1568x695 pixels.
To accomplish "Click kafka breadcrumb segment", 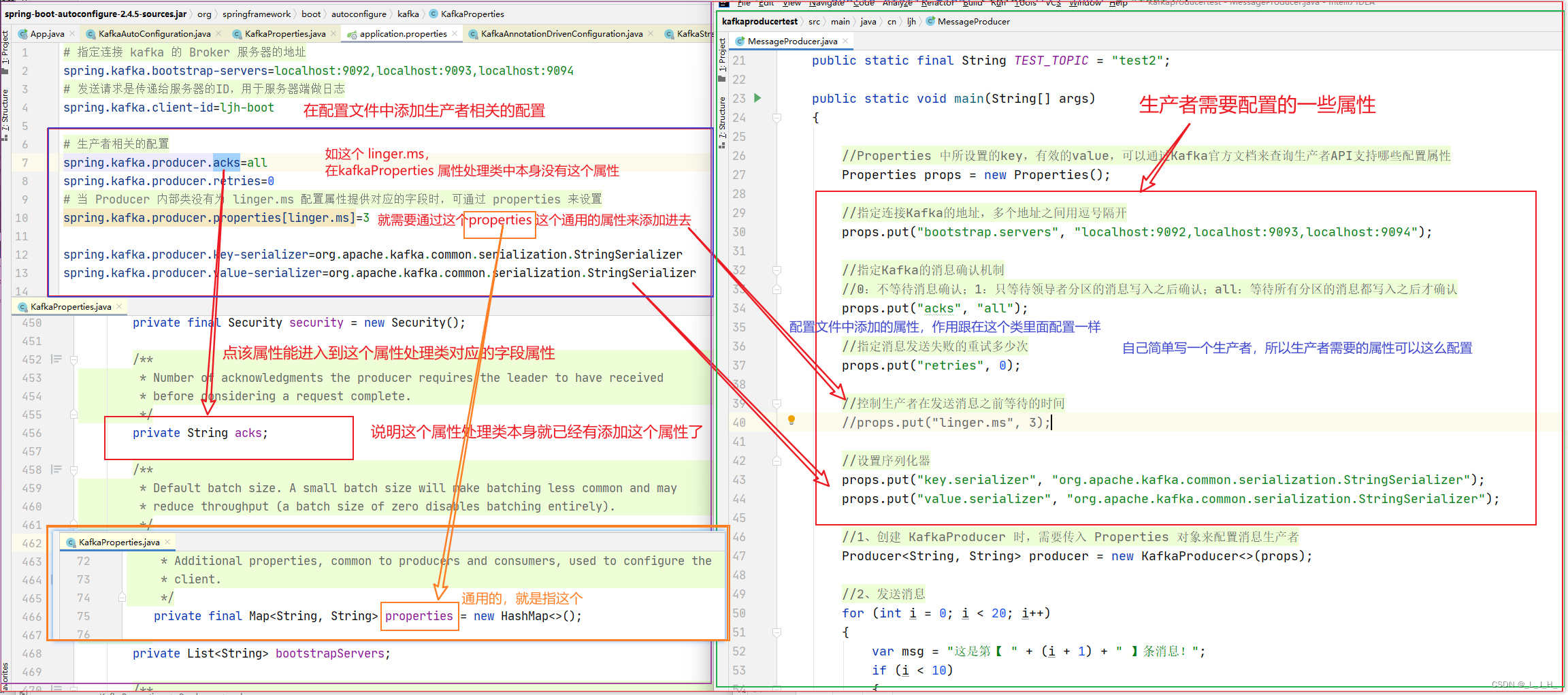I will [x=408, y=14].
